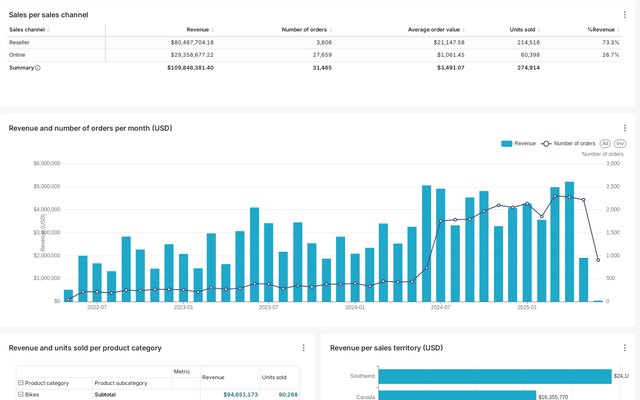
Task: Click the Product subcategory column header
Action: click(x=121, y=383)
